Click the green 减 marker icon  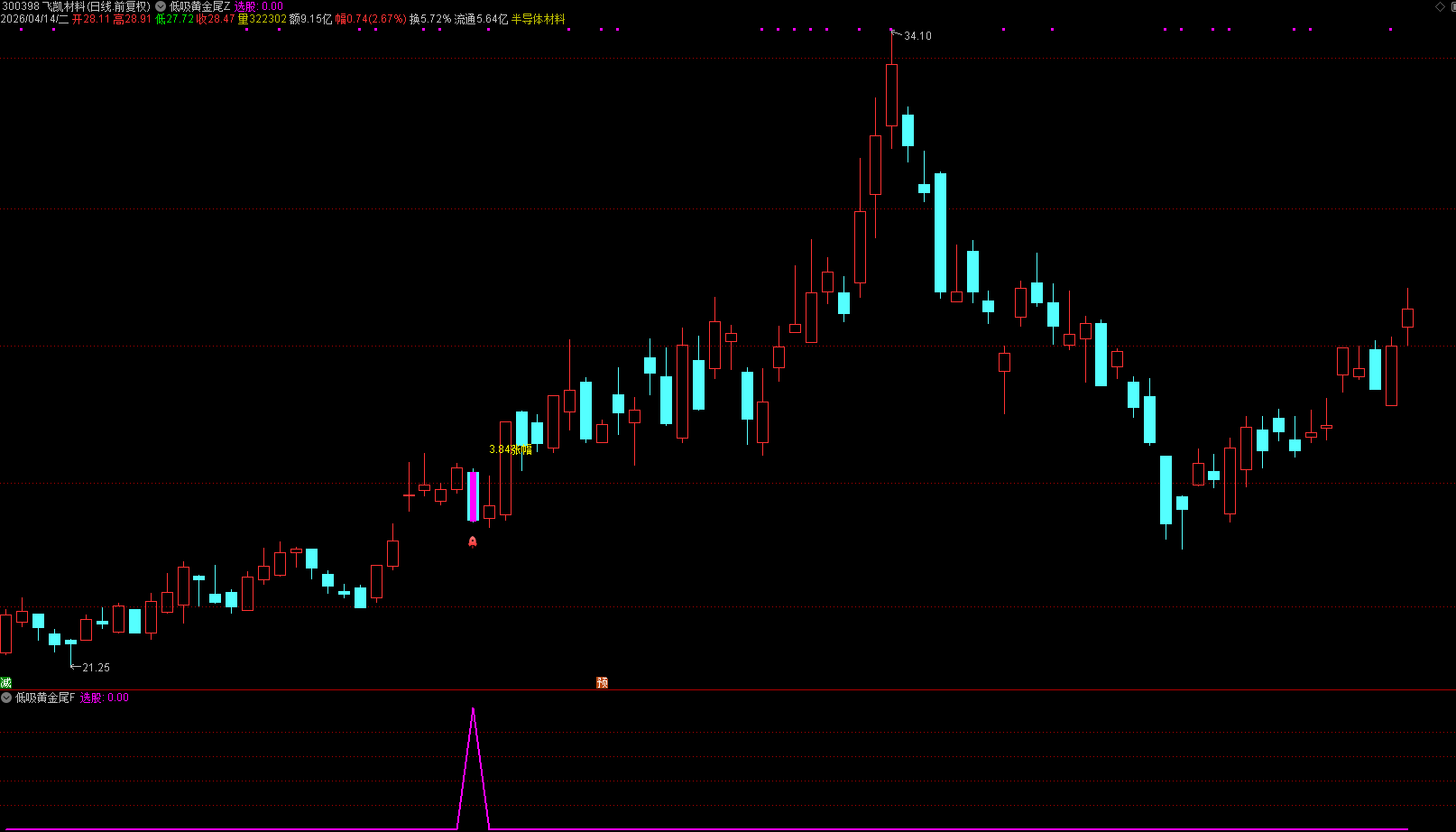point(6,683)
